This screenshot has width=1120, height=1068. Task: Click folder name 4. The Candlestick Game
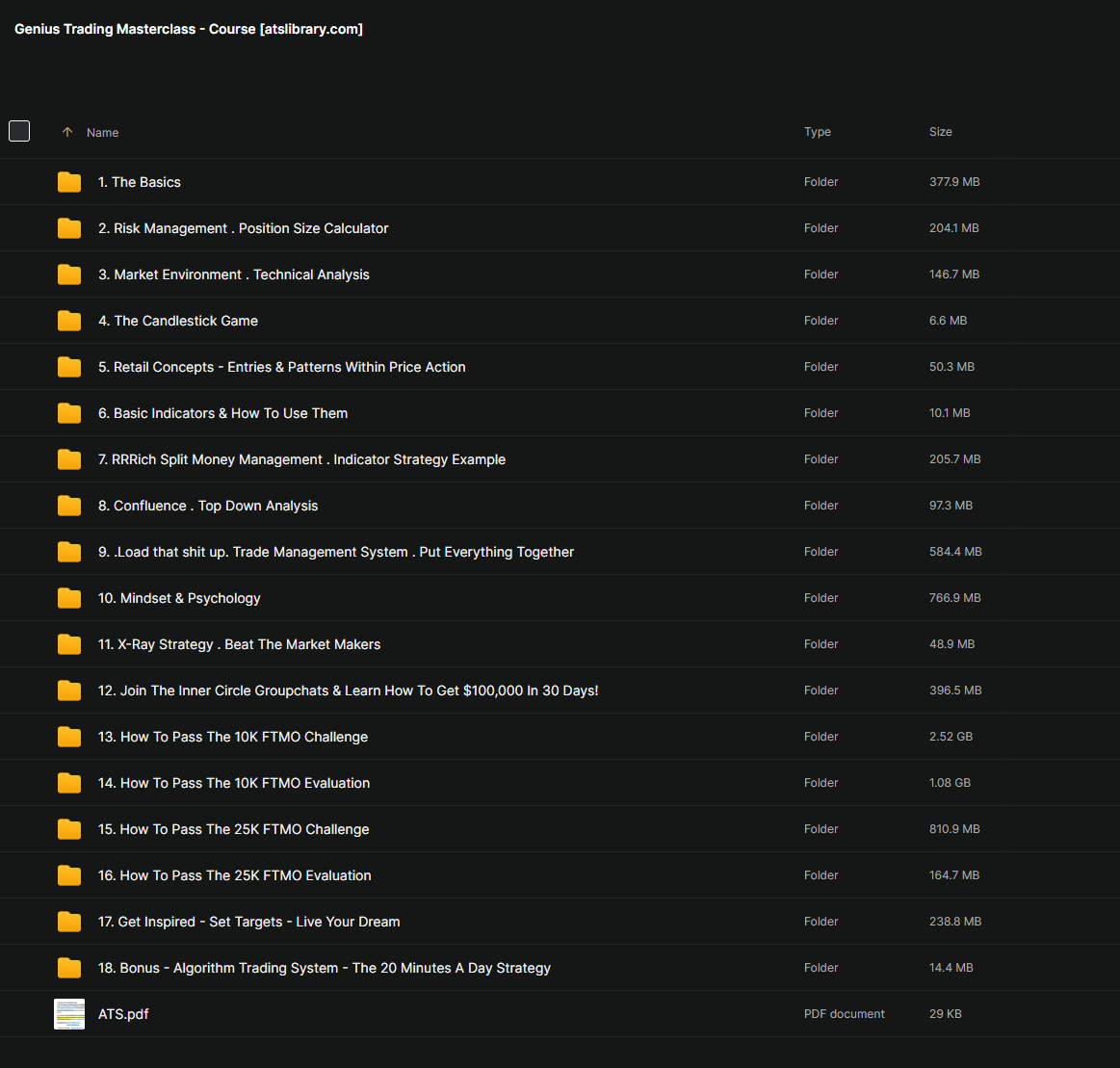pyautogui.click(x=178, y=322)
